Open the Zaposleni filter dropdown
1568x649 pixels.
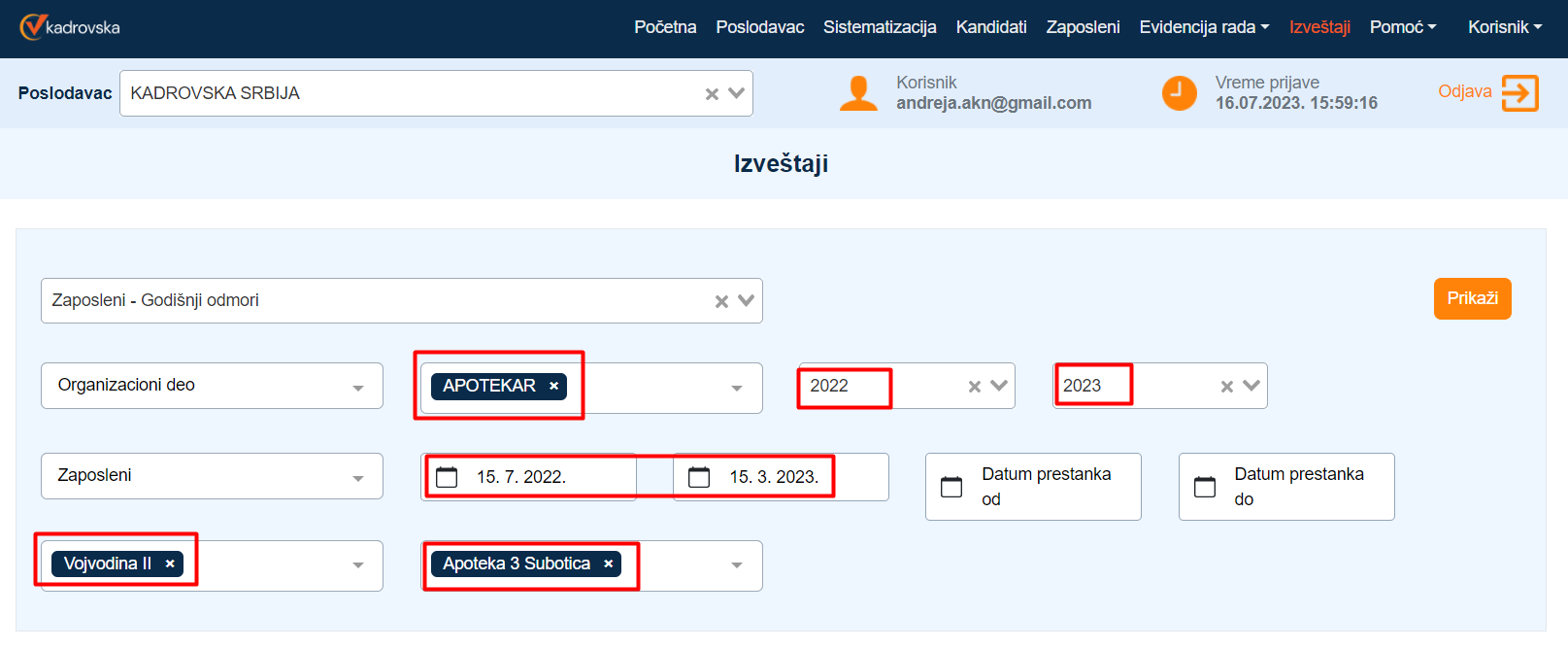358,477
